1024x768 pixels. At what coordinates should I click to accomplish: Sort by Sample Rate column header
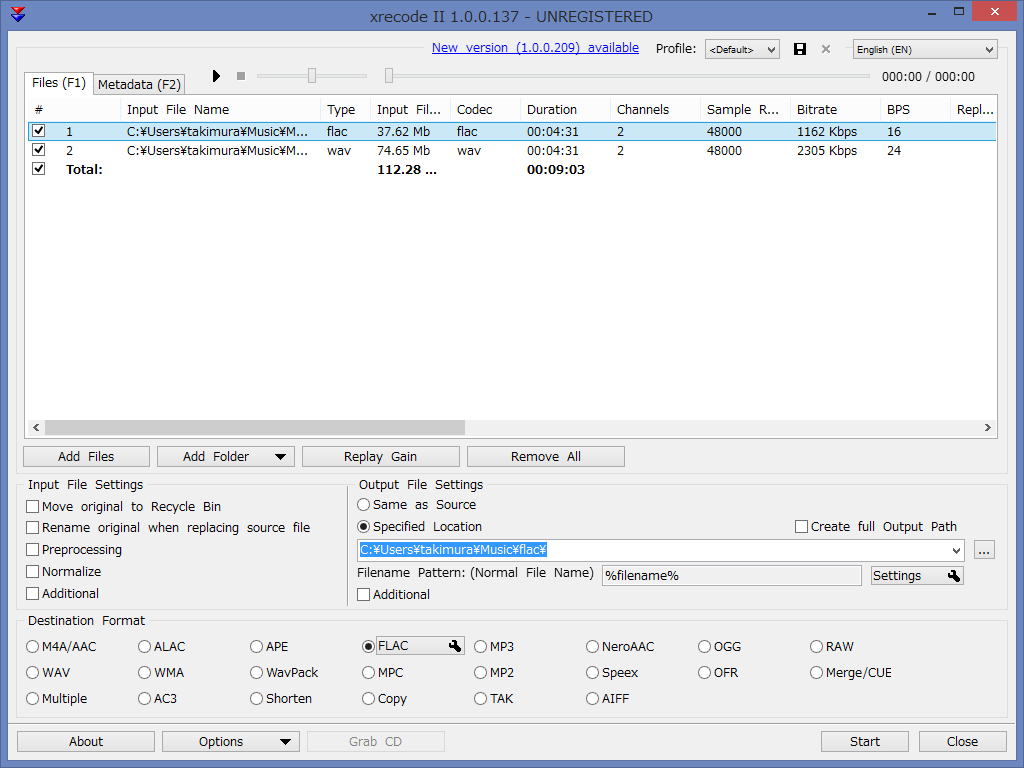point(744,110)
